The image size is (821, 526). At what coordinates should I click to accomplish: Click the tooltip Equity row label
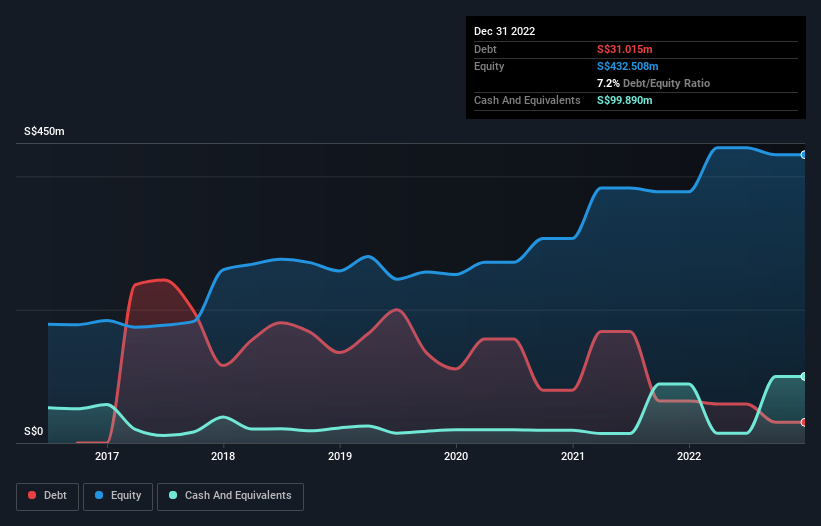(489, 66)
